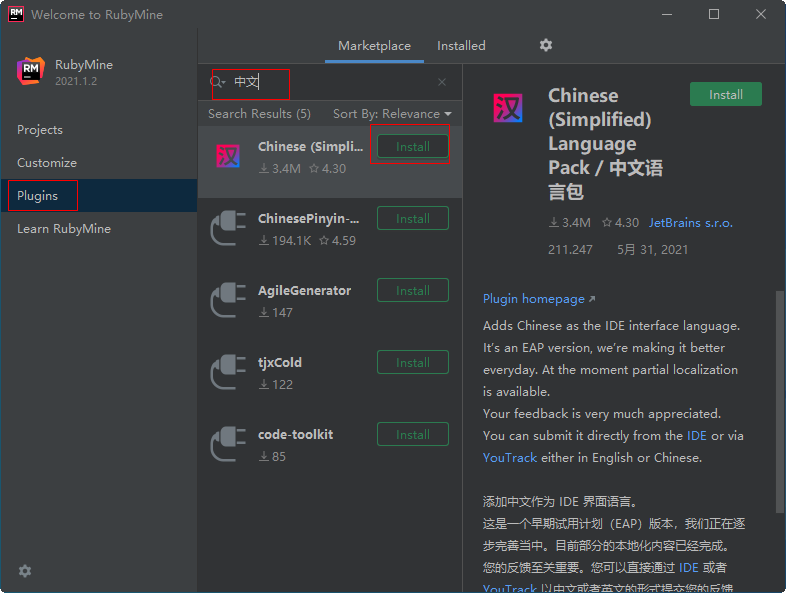Click the AgileGenerator plugin plug icon
This screenshot has width=786, height=593.
(x=229, y=300)
